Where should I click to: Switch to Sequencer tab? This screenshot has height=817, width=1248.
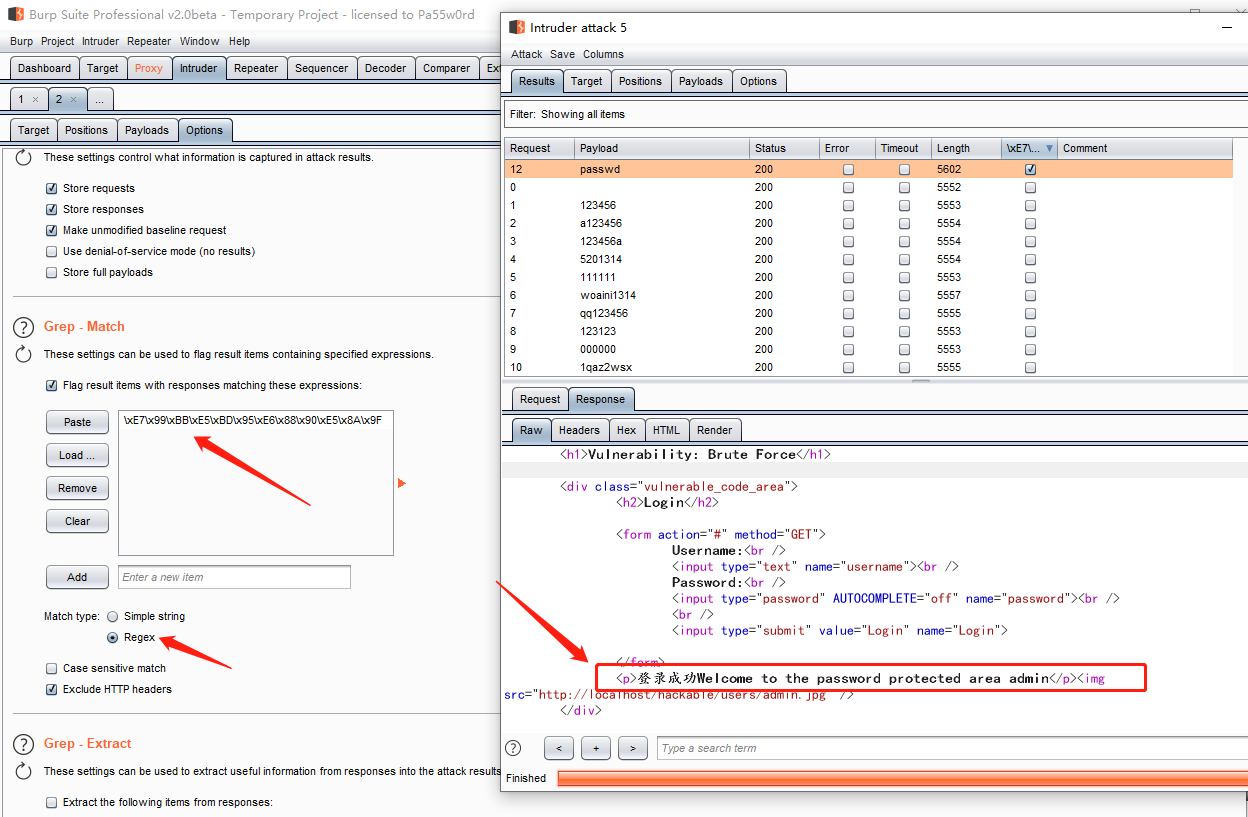pyautogui.click(x=321, y=68)
